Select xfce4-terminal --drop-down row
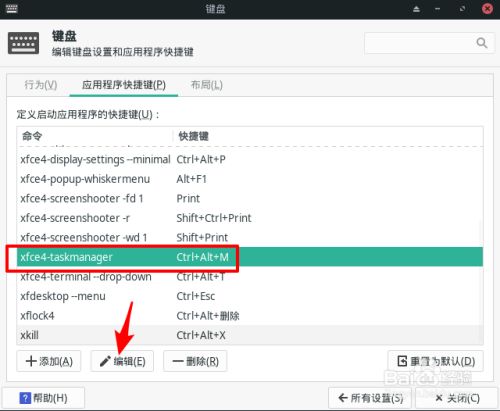 (250, 277)
